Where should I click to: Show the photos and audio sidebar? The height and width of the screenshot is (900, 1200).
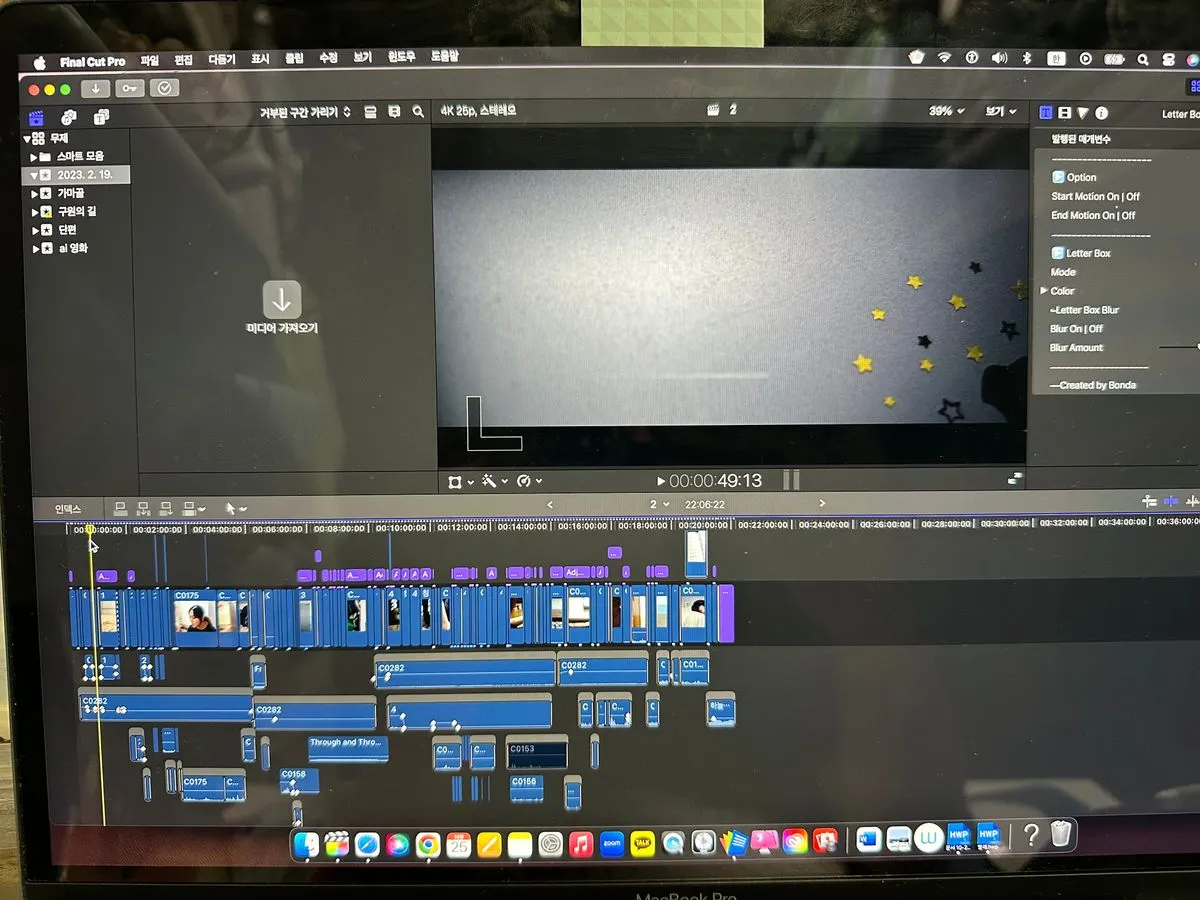(68, 118)
